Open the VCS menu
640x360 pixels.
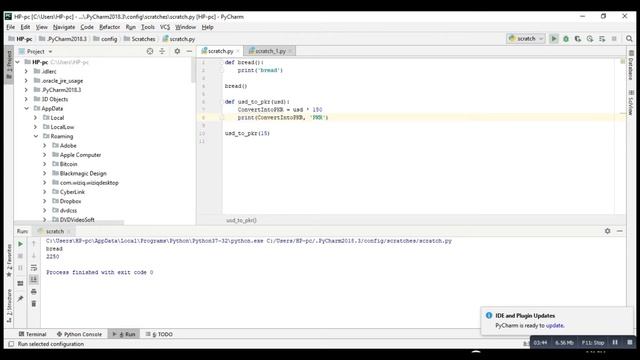pyautogui.click(x=164, y=27)
